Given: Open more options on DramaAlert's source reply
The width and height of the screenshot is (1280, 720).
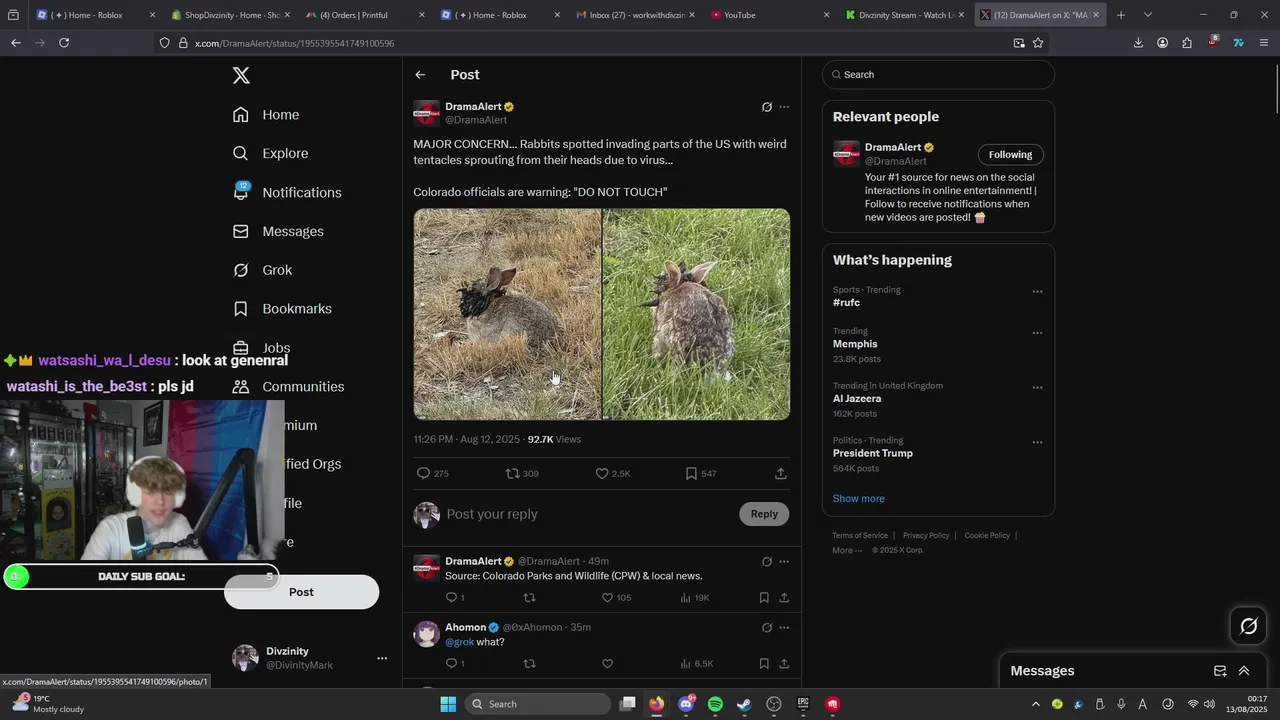Looking at the screenshot, I should tap(784, 561).
